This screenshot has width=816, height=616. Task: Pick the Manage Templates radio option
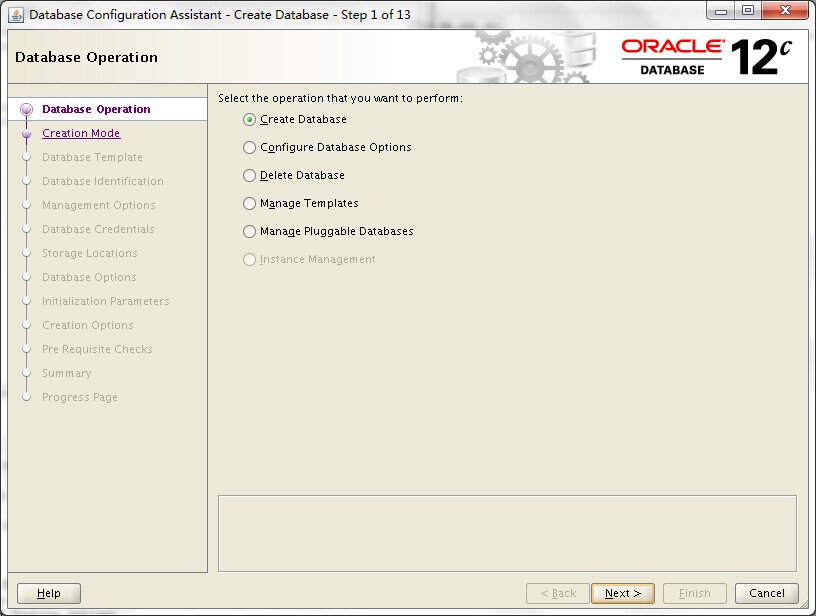[x=249, y=203]
